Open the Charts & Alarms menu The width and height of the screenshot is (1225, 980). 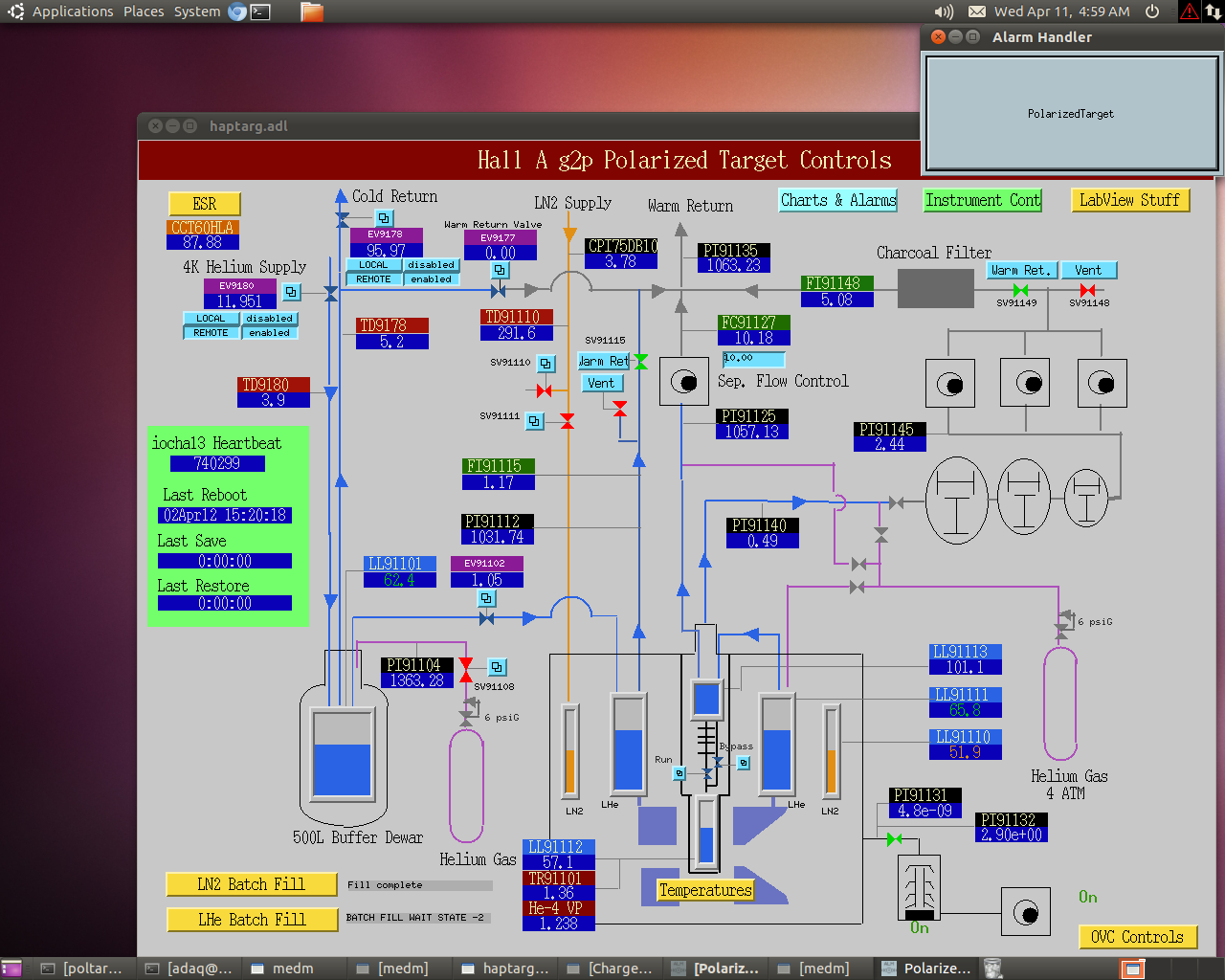[838, 200]
